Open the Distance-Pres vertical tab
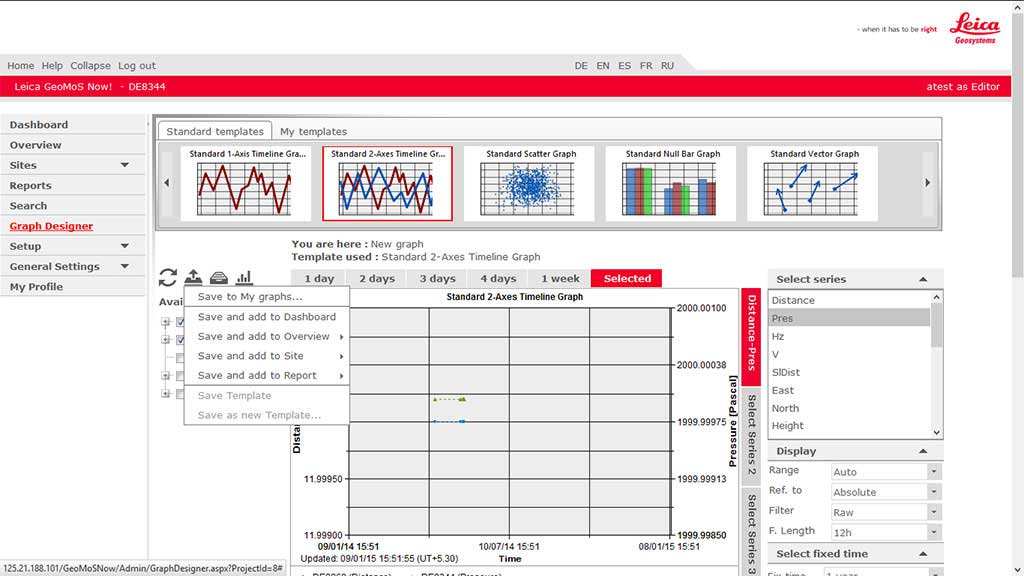Image resolution: width=1024 pixels, height=576 pixels. (751, 336)
